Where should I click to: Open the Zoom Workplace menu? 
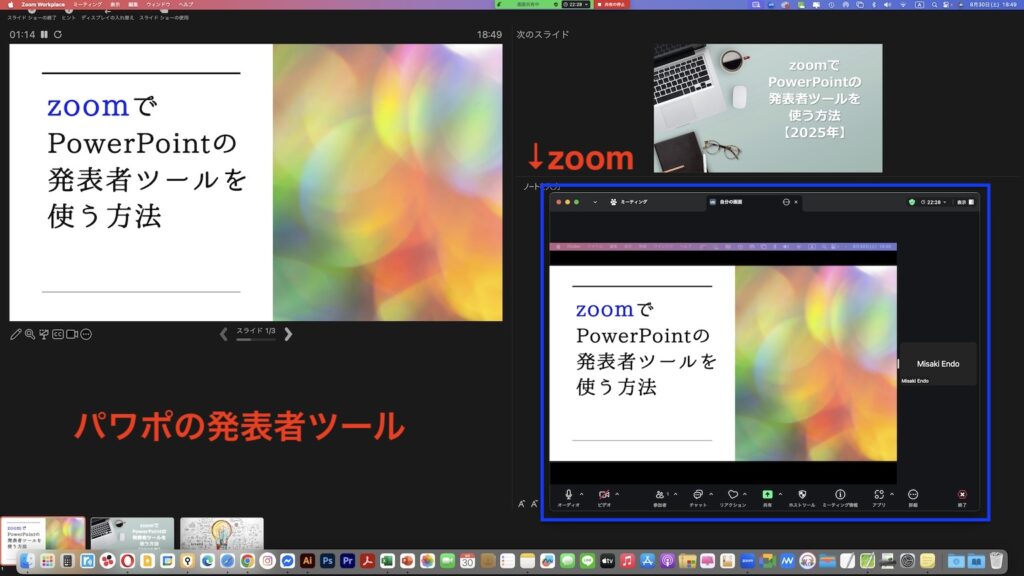[43, 5]
